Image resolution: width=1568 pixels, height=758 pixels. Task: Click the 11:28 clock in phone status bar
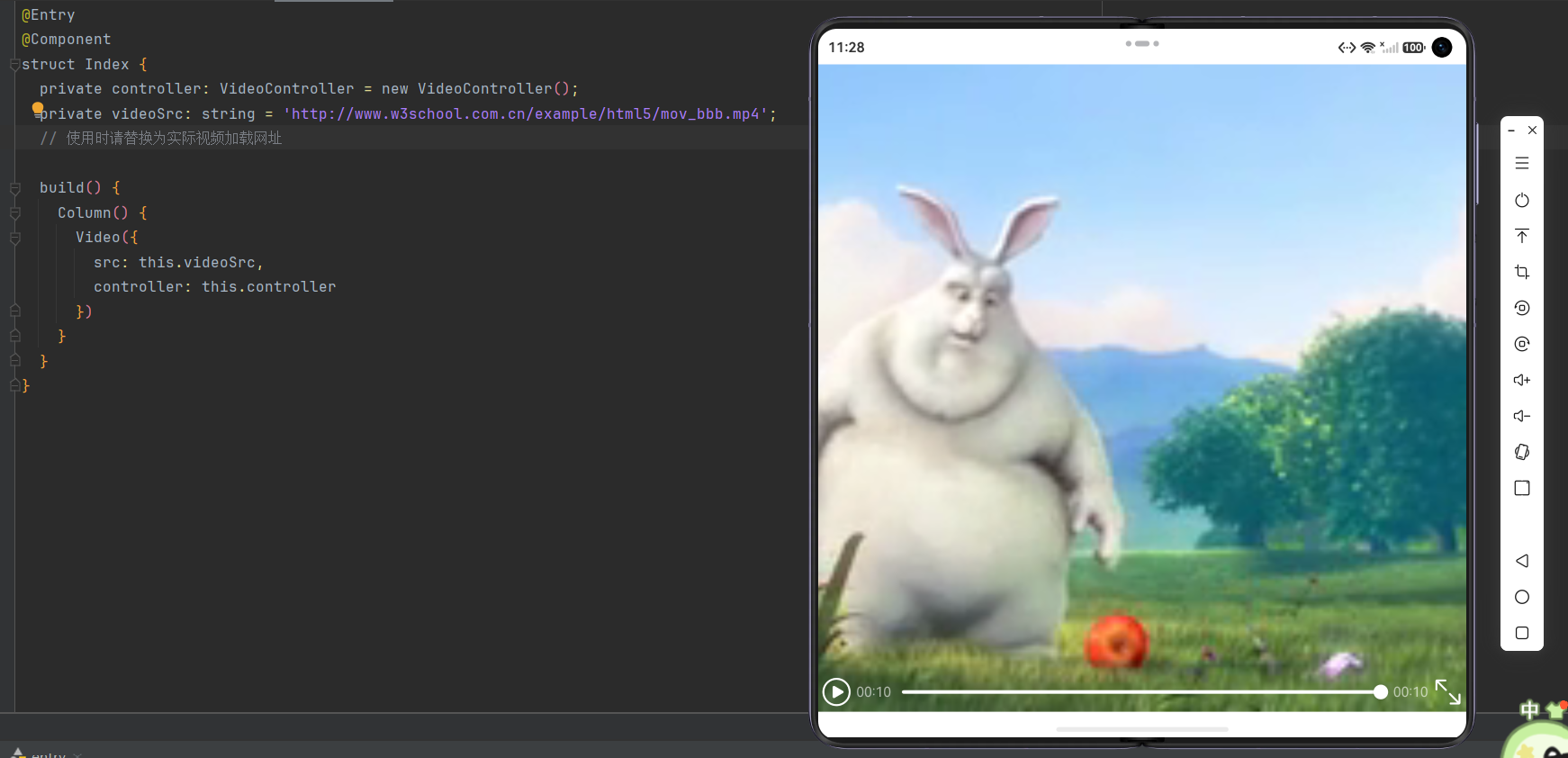tap(846, 48)
